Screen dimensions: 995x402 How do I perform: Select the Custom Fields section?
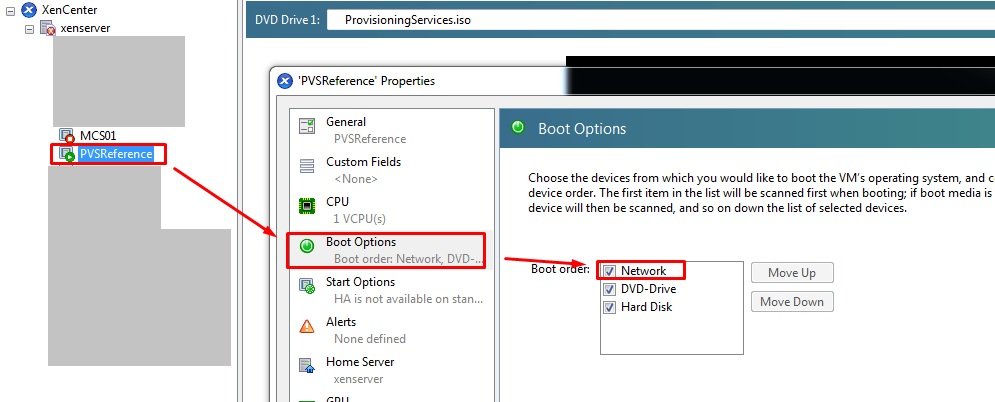[363, 167]
